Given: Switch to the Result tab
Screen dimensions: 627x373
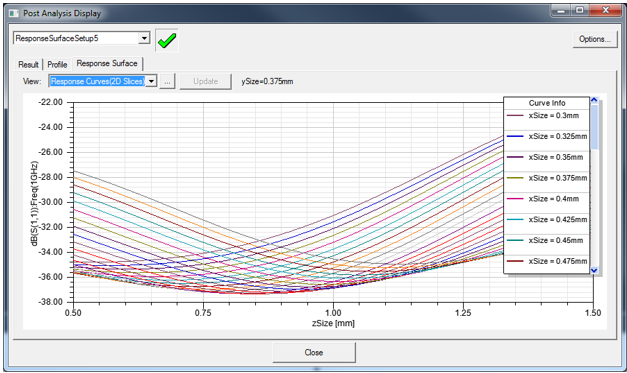Looking at the screenshot, I should point(28,64).
